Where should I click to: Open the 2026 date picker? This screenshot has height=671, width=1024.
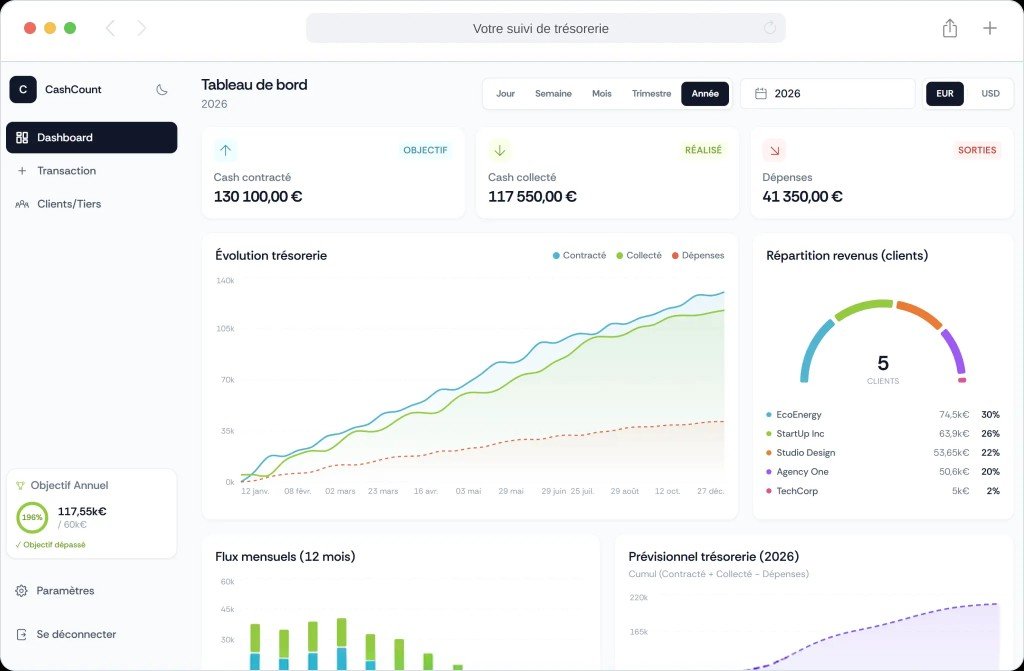click(x=827, y=94)
